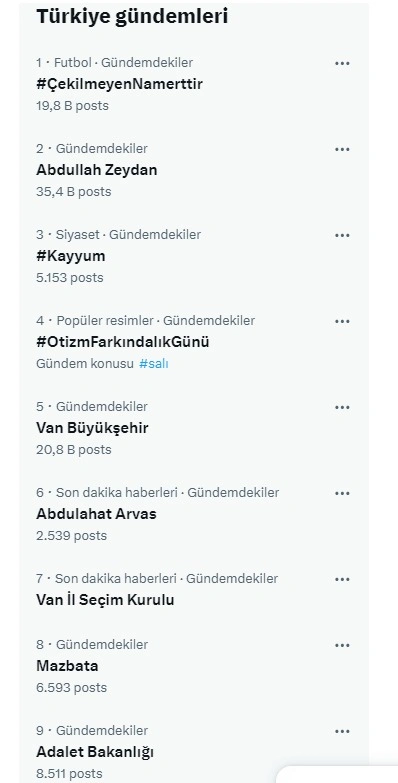Click the Türkiye gündemleri heading
The height and width of the screenshot is (783, 398).
(132, 16)
